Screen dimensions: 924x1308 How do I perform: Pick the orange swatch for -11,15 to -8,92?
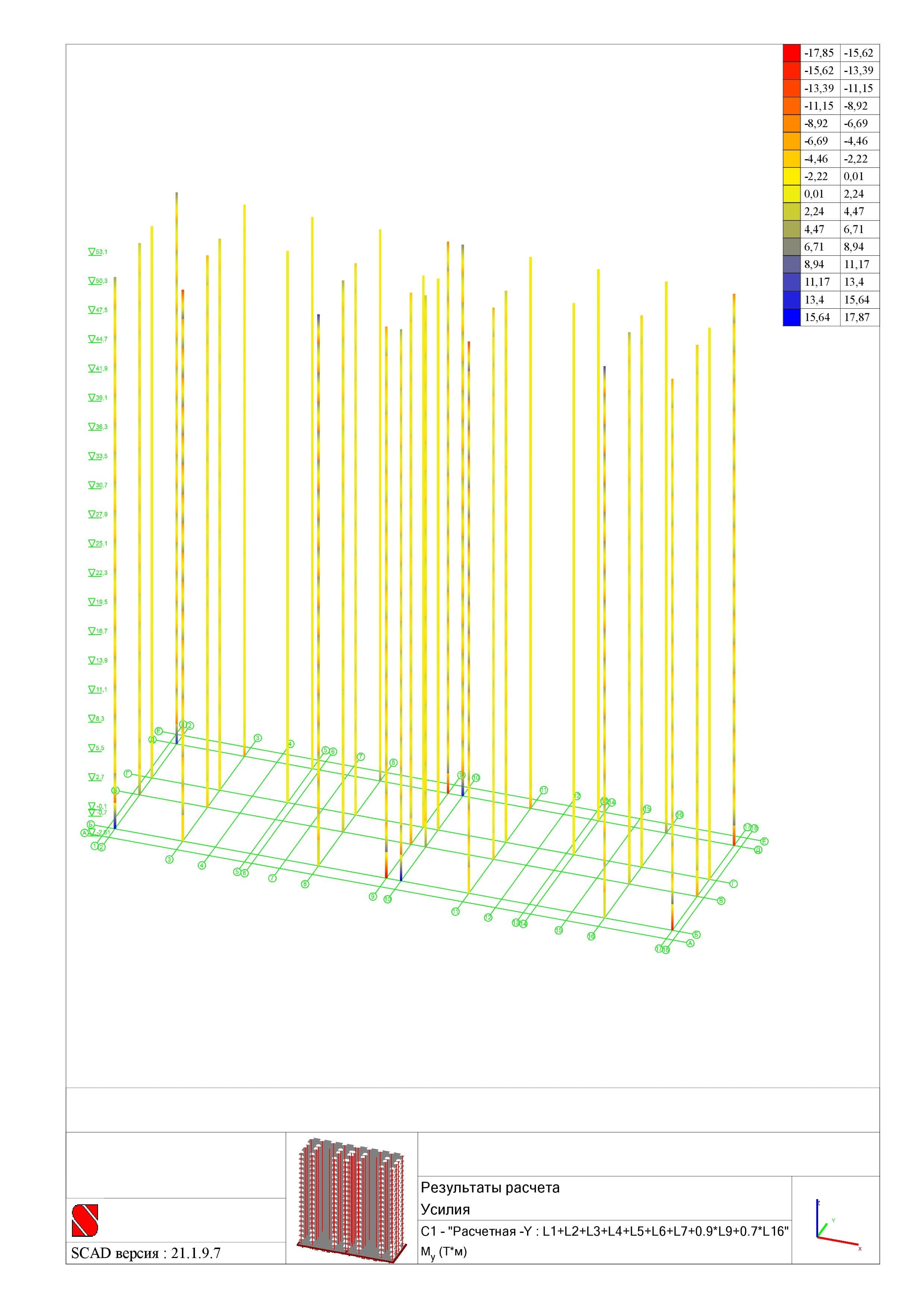pyautogui.click(x=791, y=106)
